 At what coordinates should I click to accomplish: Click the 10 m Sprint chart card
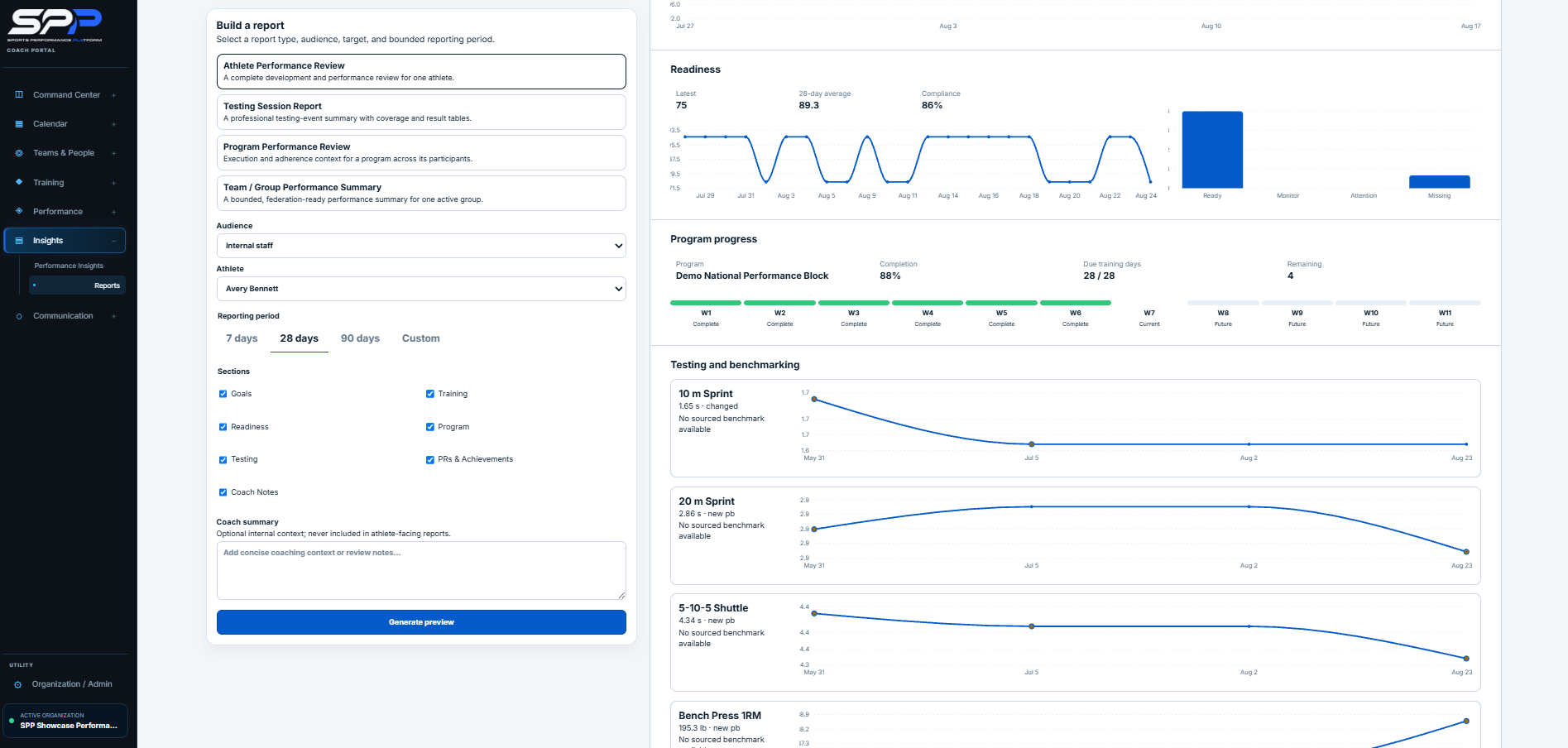pyautogui.click(x=1075, y=428)
